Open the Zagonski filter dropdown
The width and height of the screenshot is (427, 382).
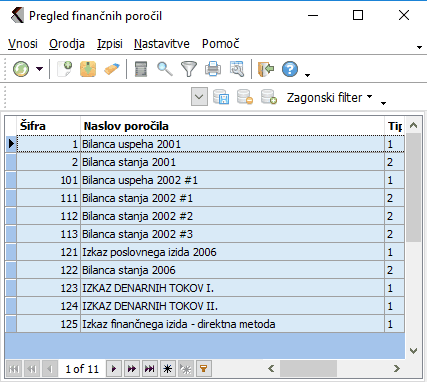click(329, 97)
